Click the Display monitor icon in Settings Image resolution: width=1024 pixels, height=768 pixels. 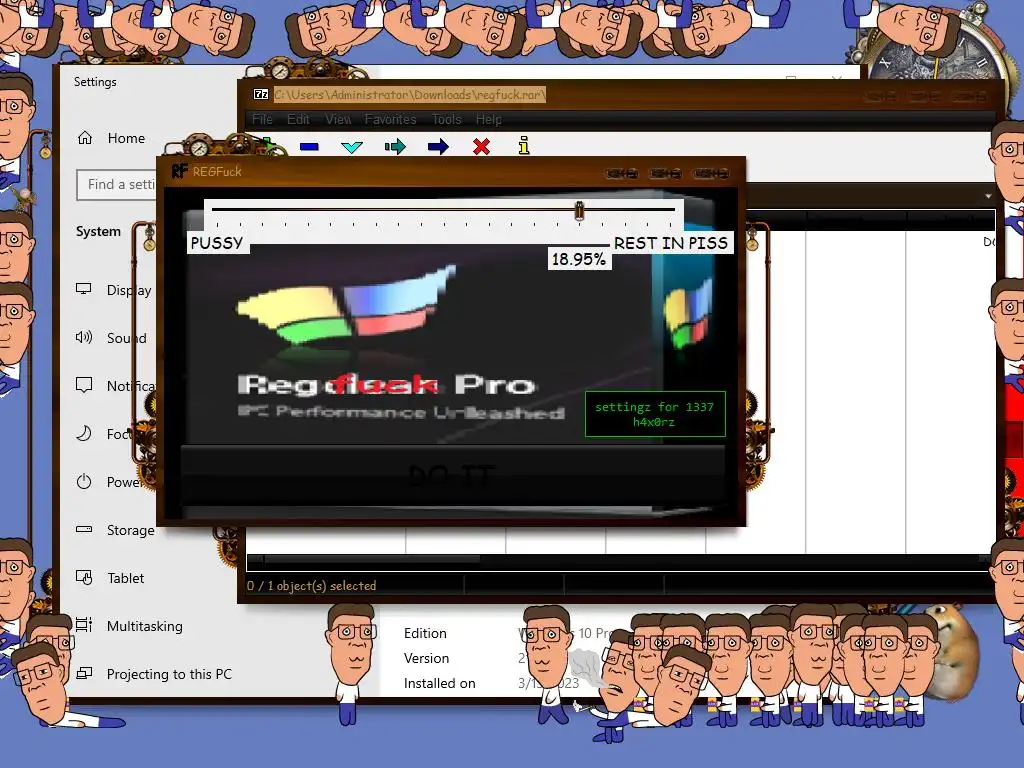[x=84, y=289]
